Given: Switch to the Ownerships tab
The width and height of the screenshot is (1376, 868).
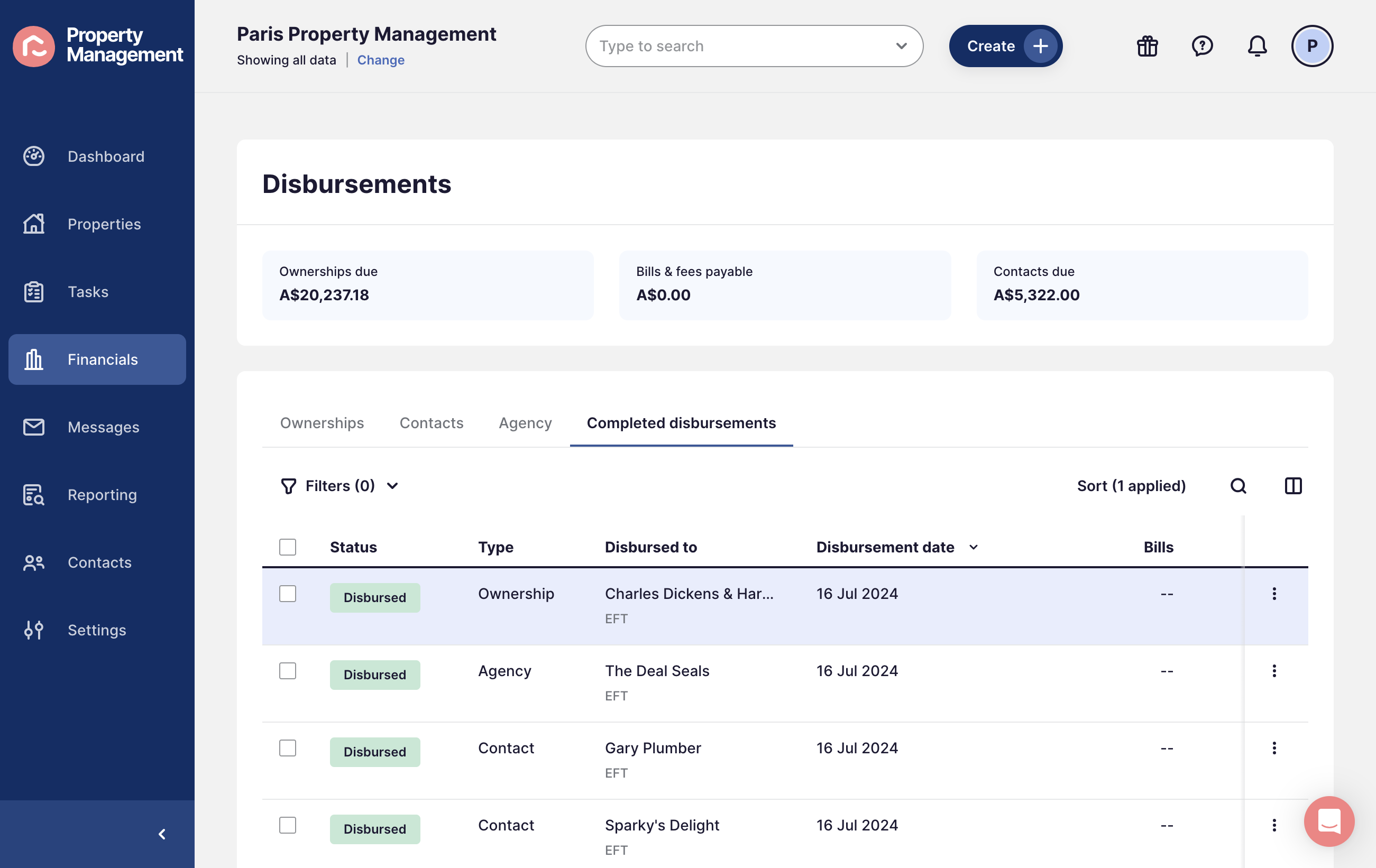Looking at the screenshot, I should coord(322,423).
